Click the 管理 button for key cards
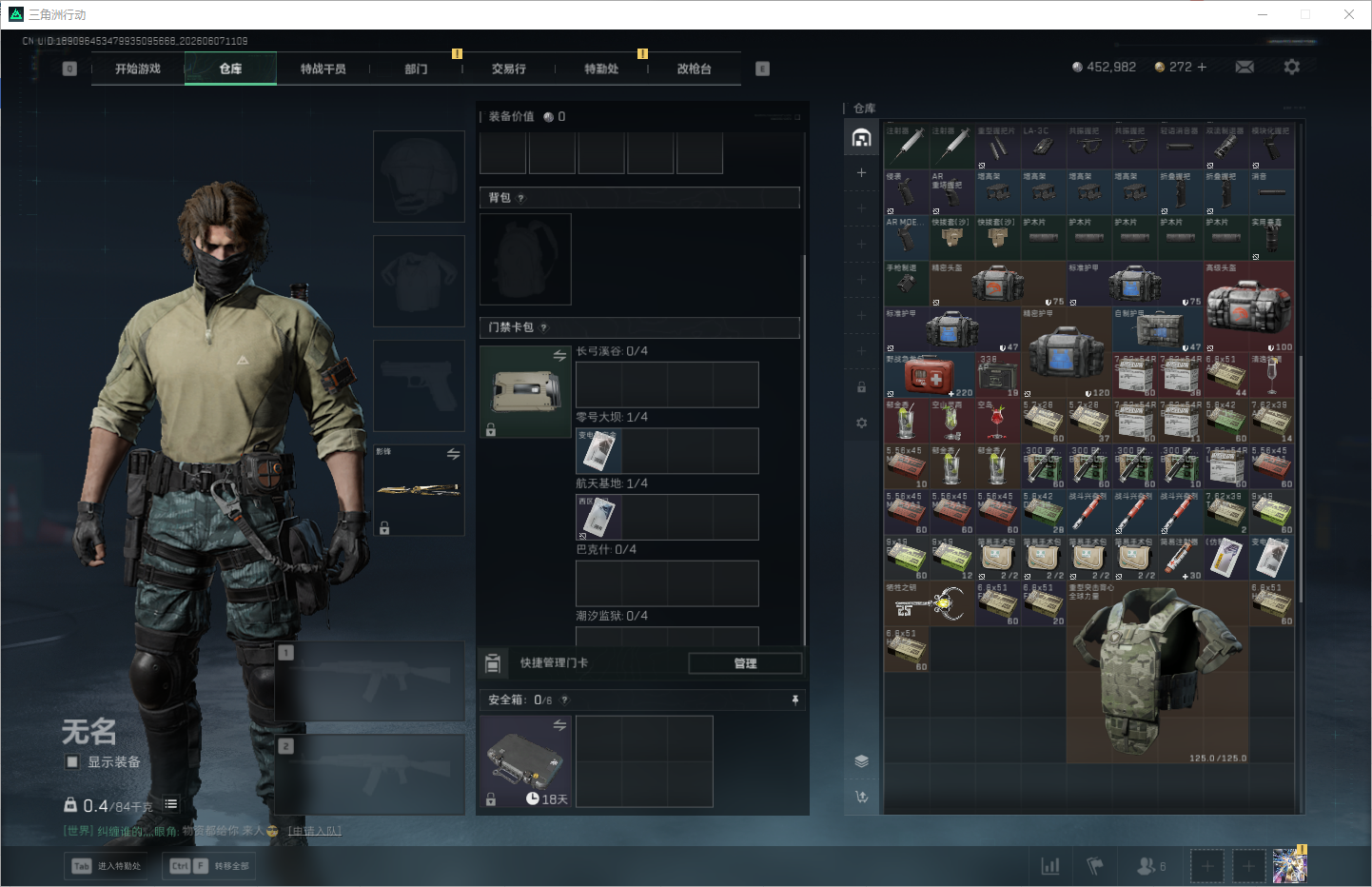Viewport: 1372px width, 887px height. click(745, 663)
